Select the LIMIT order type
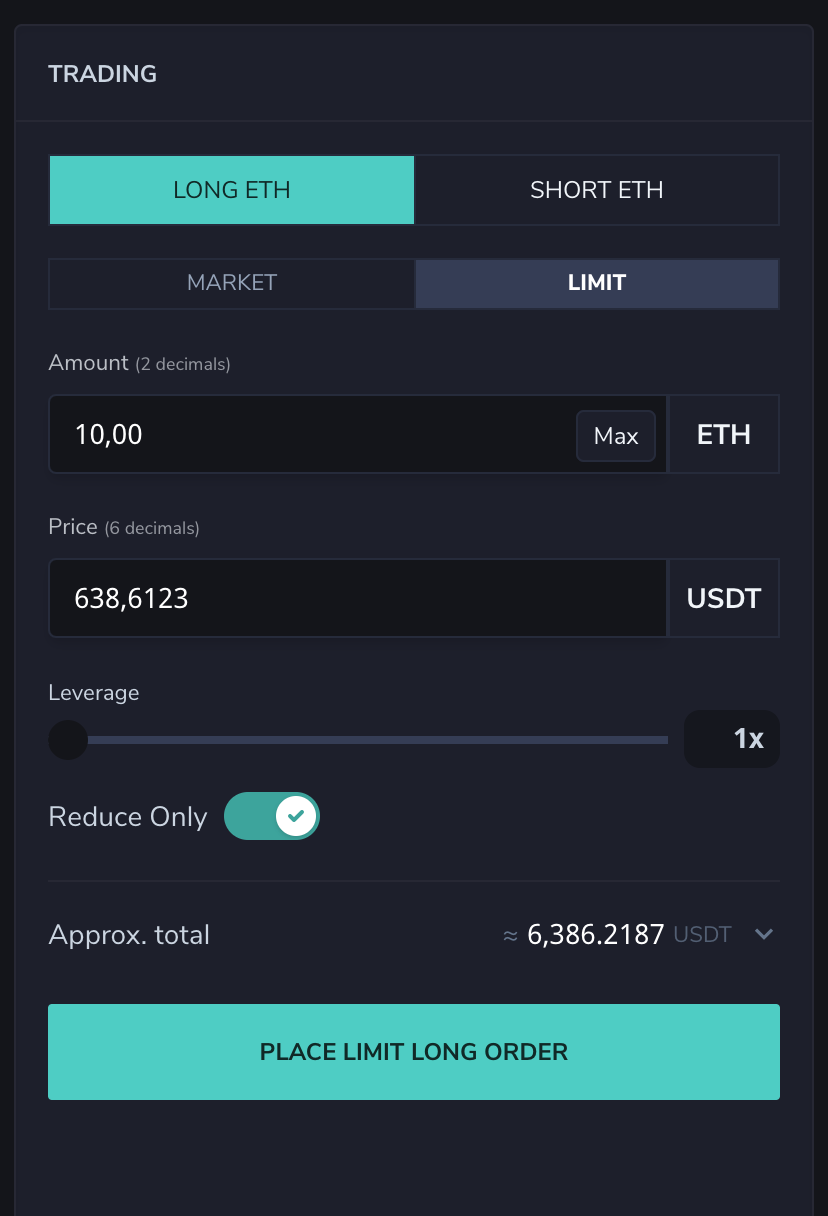 [x=597, y=283]
